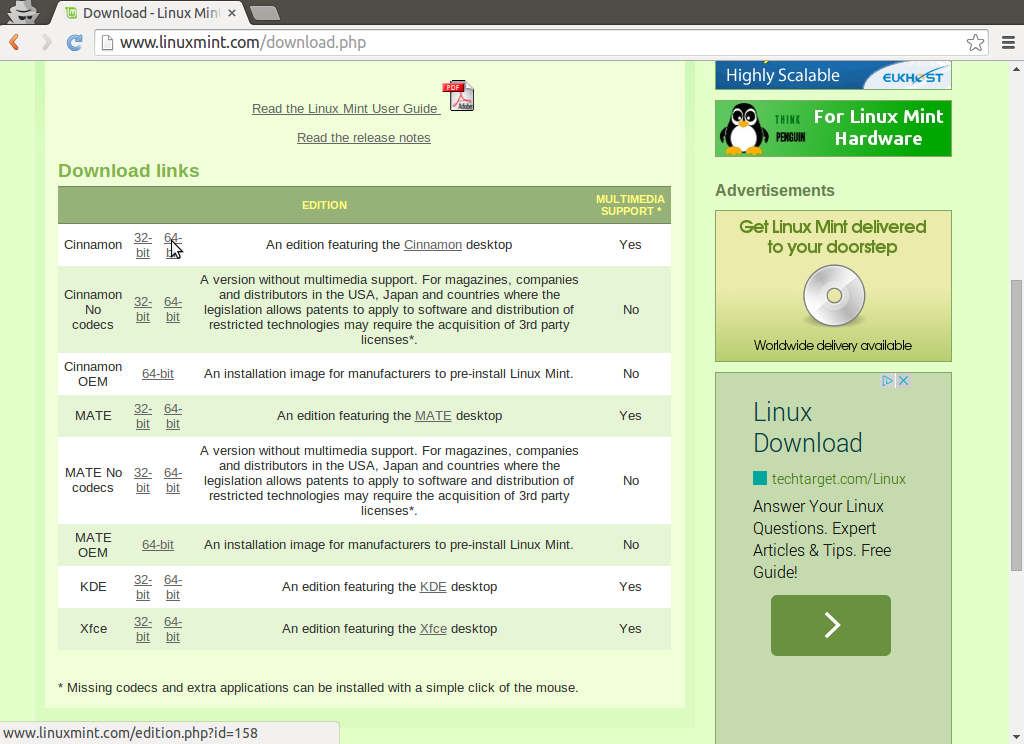Click the KDE desktop link in the table
The height and width of the screenshot is (744, 1024).
[433, 586]
